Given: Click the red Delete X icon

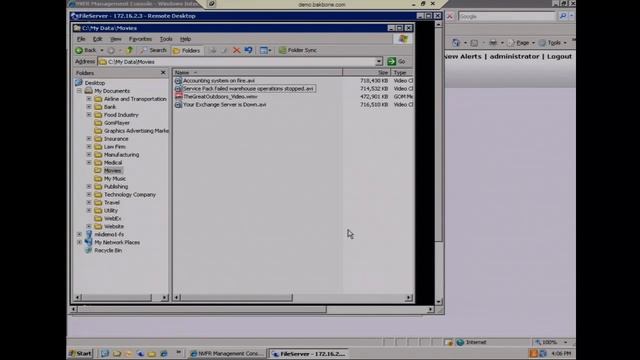Looking at the screenshot, I should (236, 50).
